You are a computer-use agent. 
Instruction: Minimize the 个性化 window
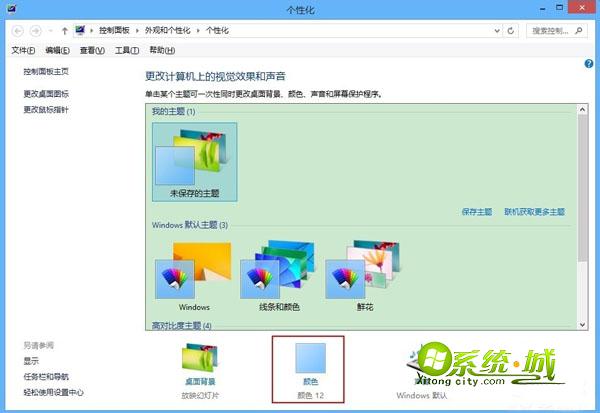click(x=543, y=8)
